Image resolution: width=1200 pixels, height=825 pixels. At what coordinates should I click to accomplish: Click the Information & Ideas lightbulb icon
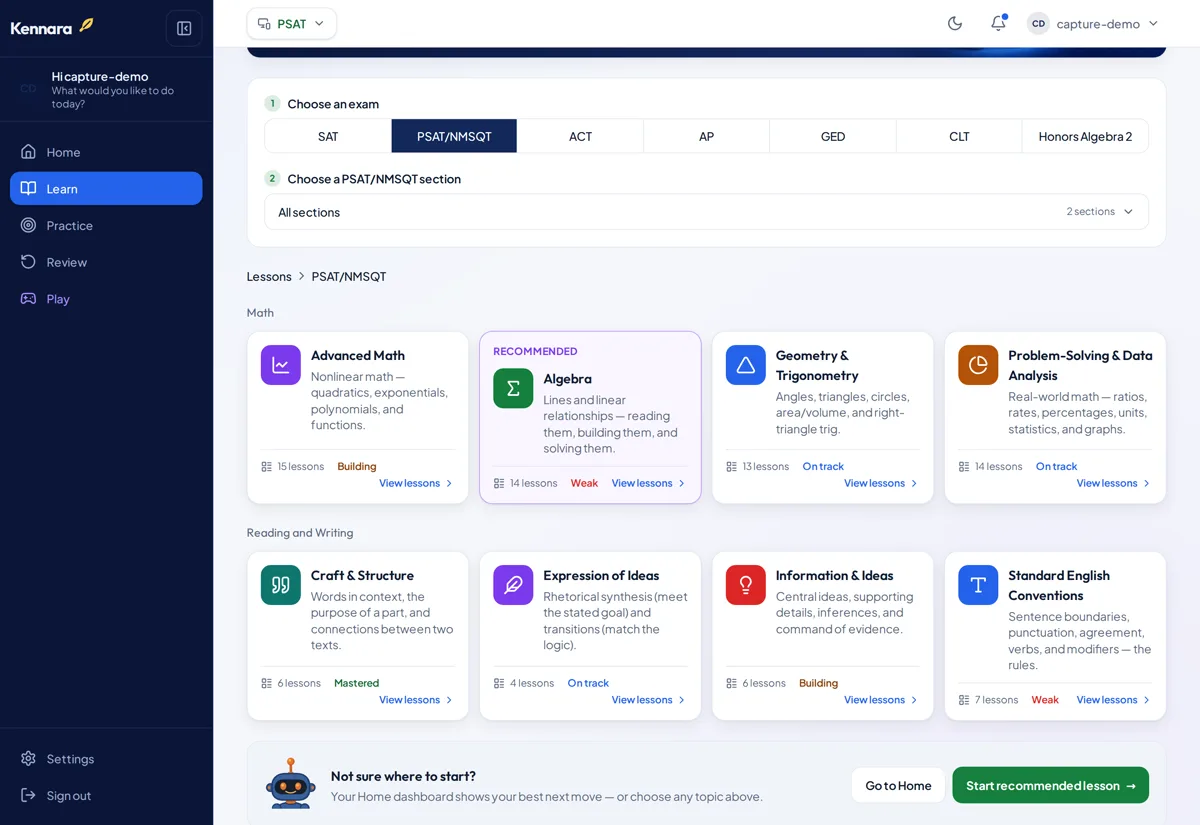(x=746, y=585)
